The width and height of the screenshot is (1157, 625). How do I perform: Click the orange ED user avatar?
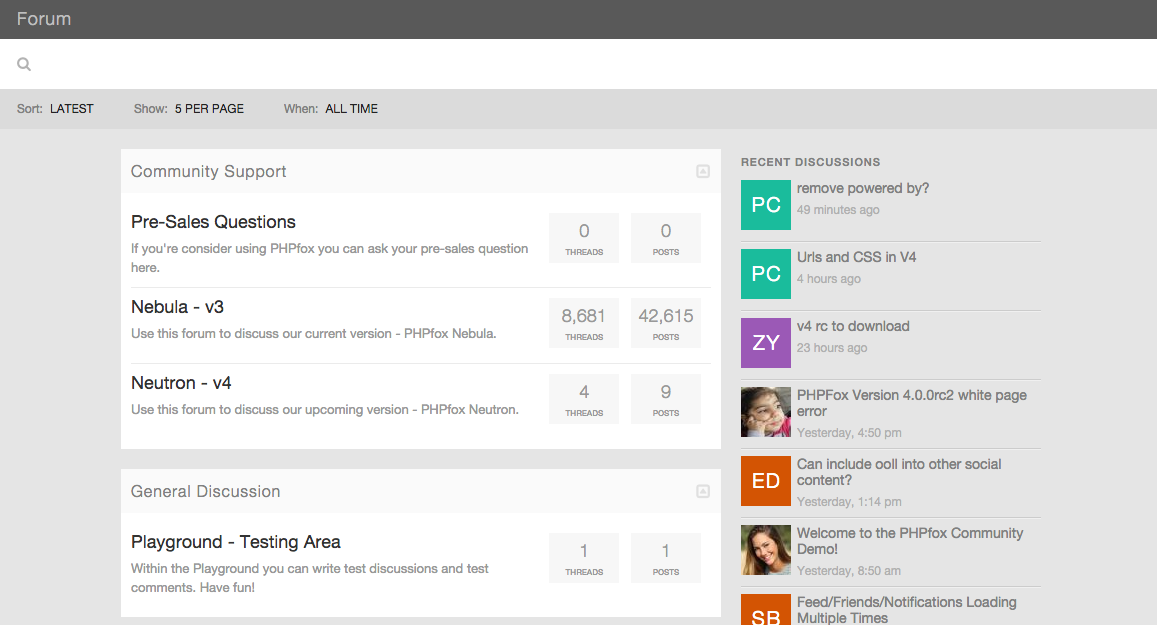tap(765, 481)
